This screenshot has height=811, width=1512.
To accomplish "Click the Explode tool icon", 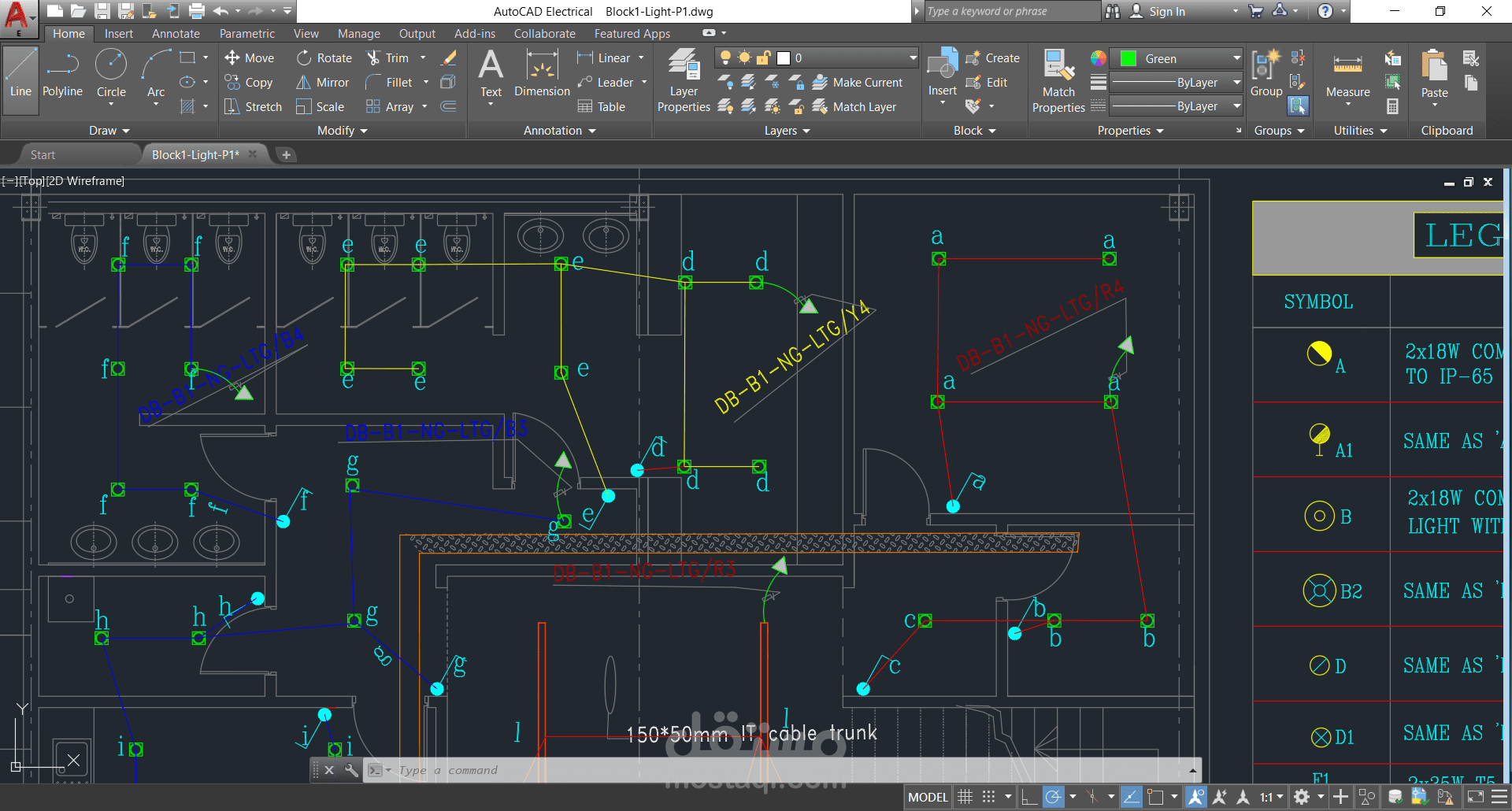I will [x=448, y=82].
